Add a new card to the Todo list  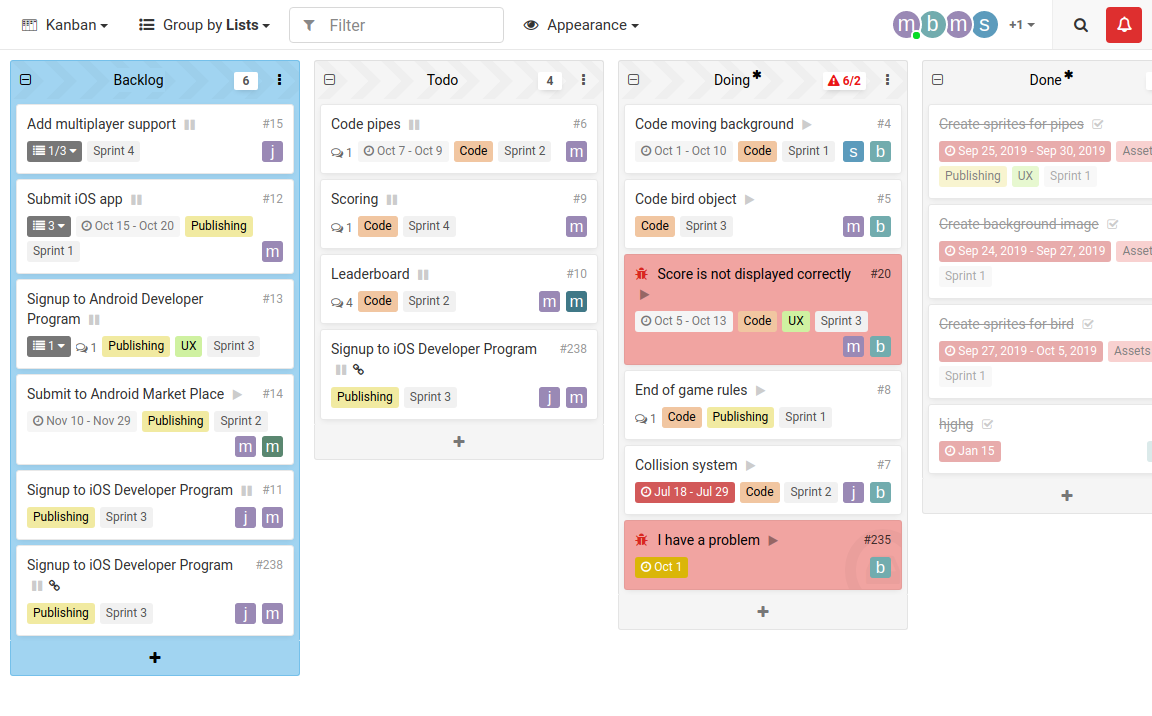[458, 441]
